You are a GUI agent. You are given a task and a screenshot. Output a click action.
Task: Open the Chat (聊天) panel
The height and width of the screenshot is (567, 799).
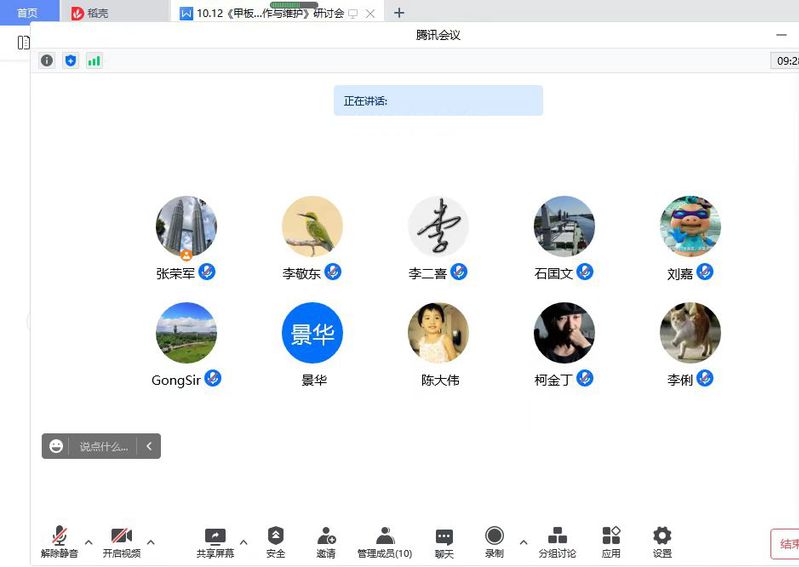point(444,541)
